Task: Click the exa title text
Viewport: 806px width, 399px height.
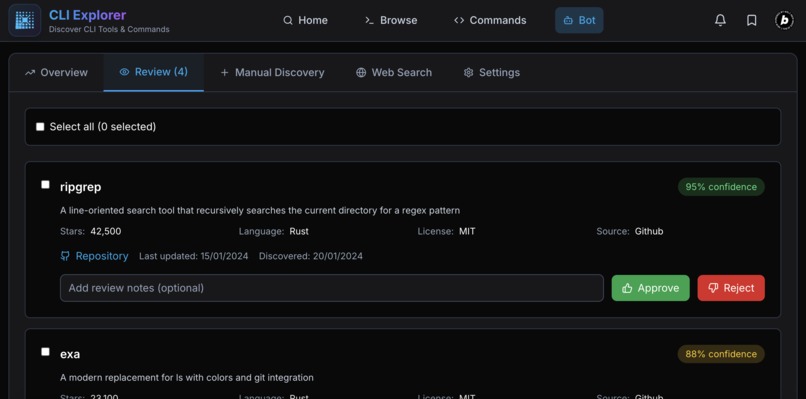Action: [70, 354]
